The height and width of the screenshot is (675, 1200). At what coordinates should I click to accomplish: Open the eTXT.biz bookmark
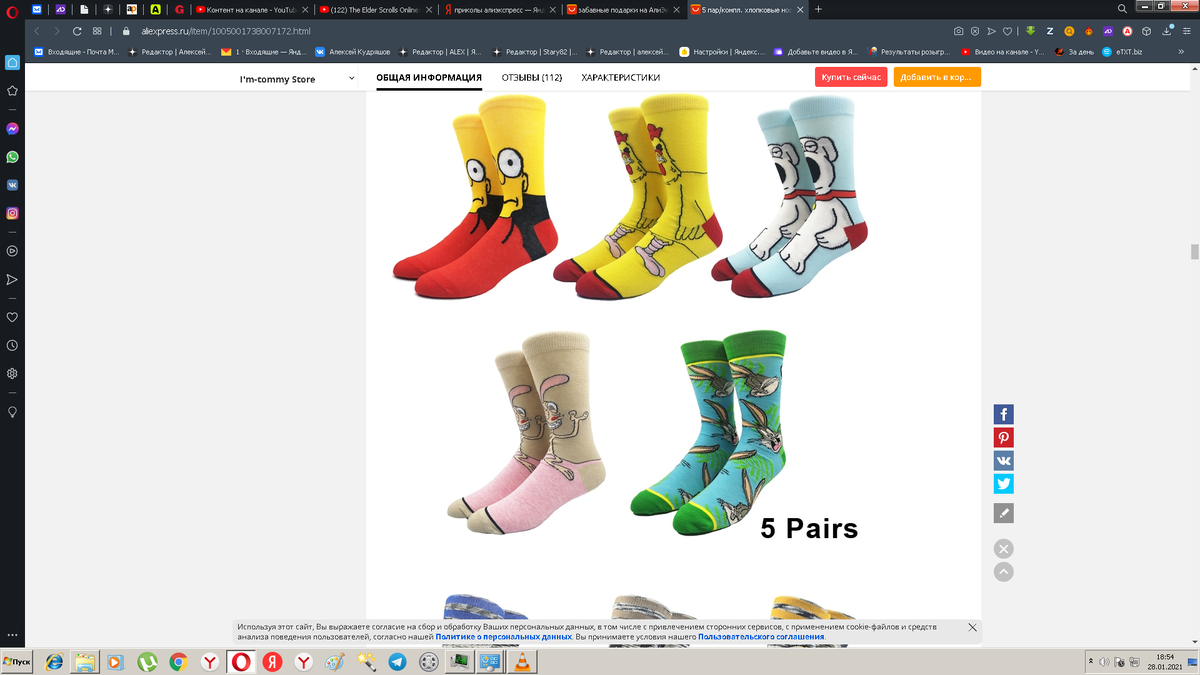(x=1122, y=51)
